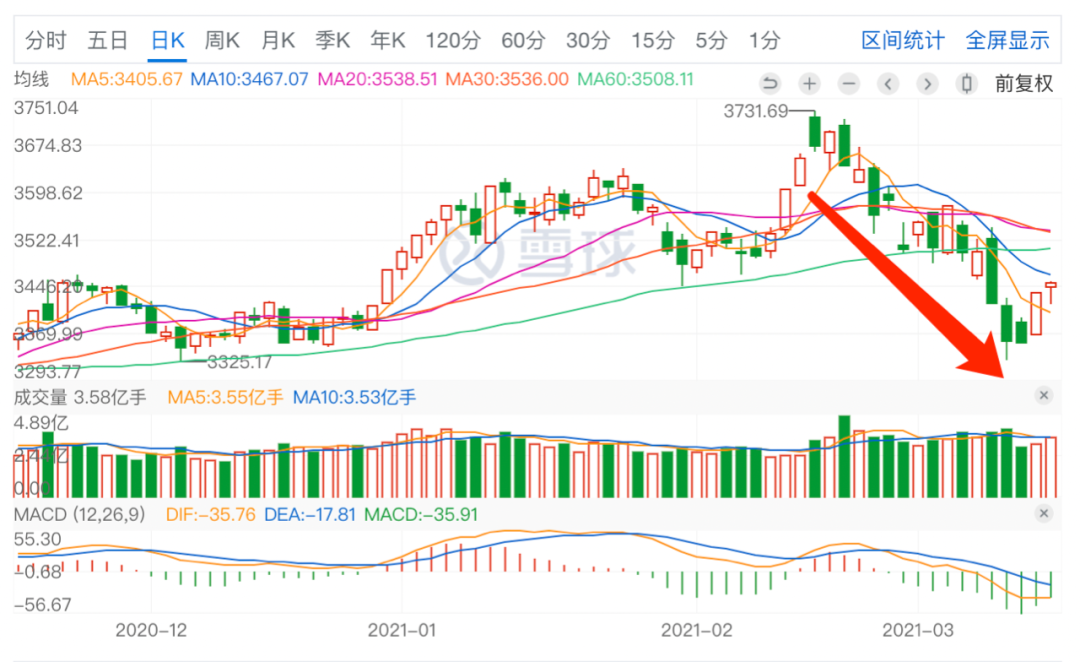Screen dimensions: 1080x662
Task: Switch to the 60分 interval tab
Action: tap(523, 41)
